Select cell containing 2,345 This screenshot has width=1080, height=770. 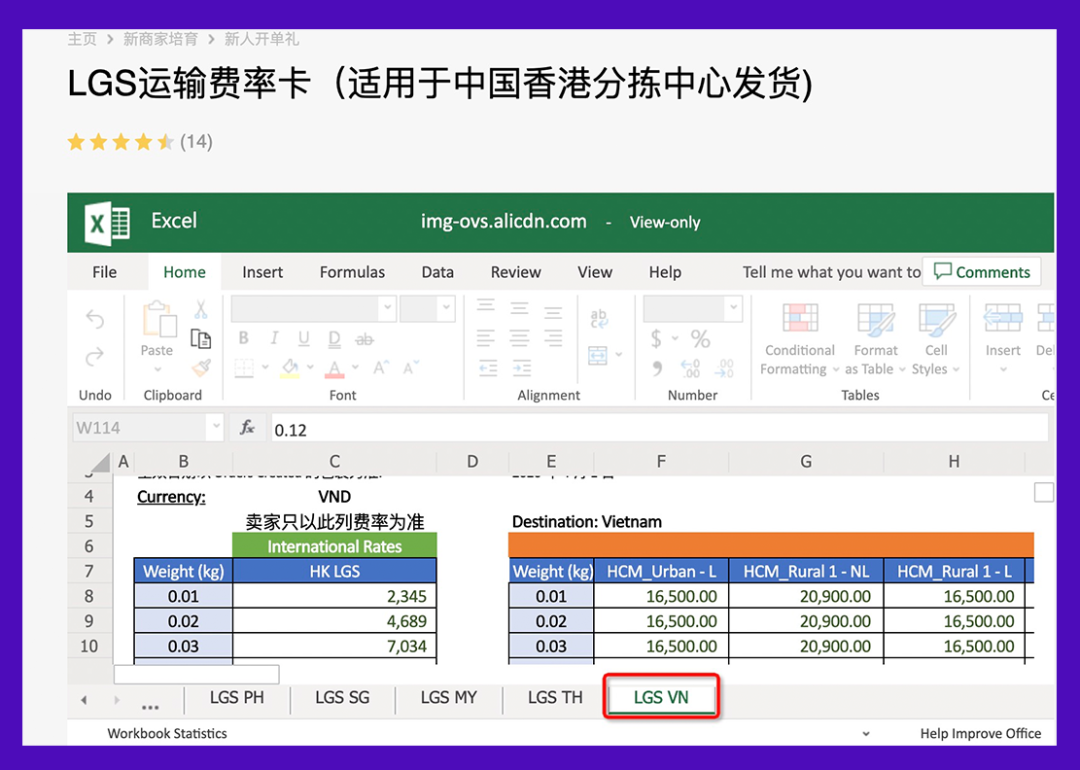pyautogui.click(x=335, y=596)
